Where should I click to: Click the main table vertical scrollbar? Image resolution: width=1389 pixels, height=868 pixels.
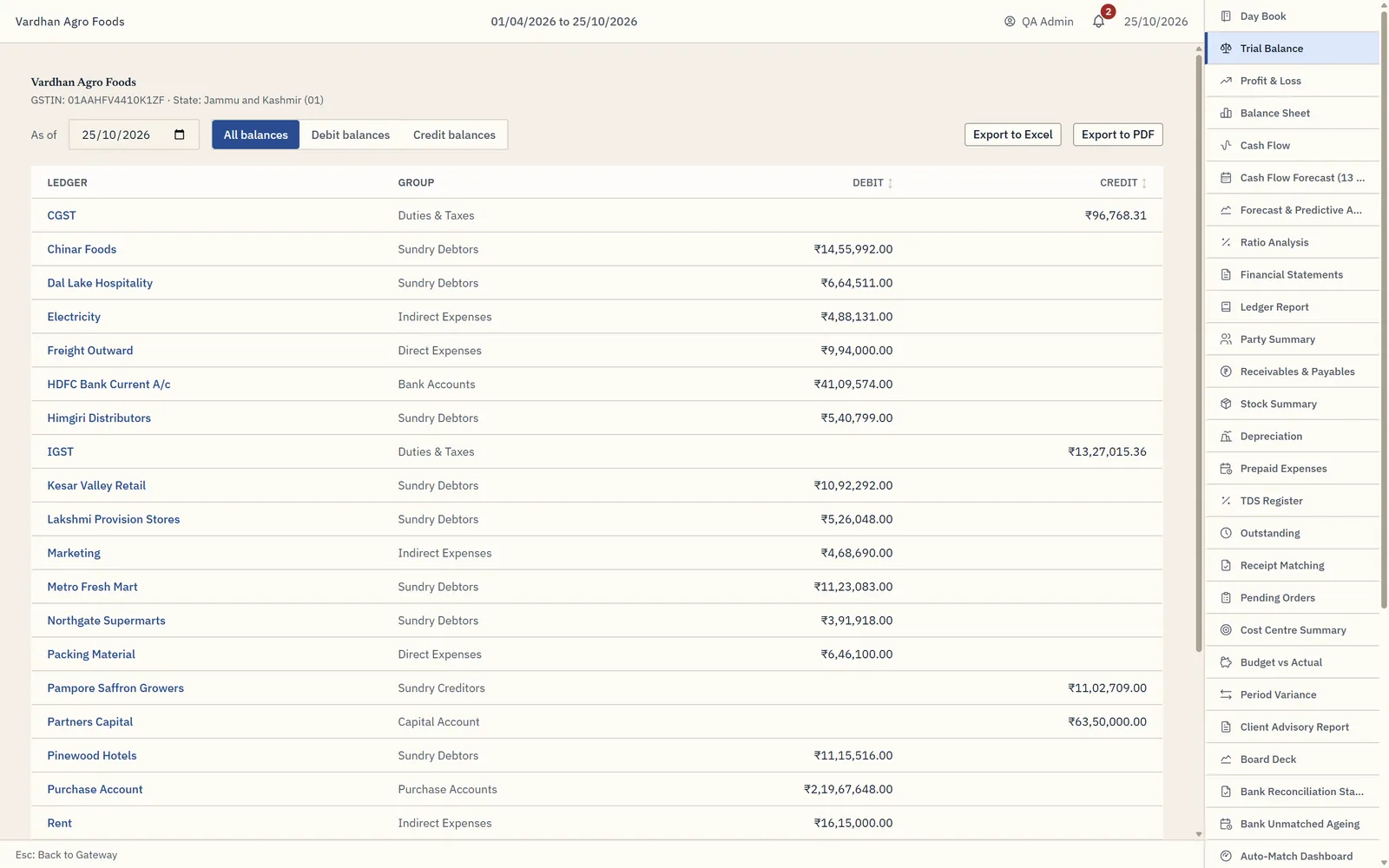(1199, 352)
